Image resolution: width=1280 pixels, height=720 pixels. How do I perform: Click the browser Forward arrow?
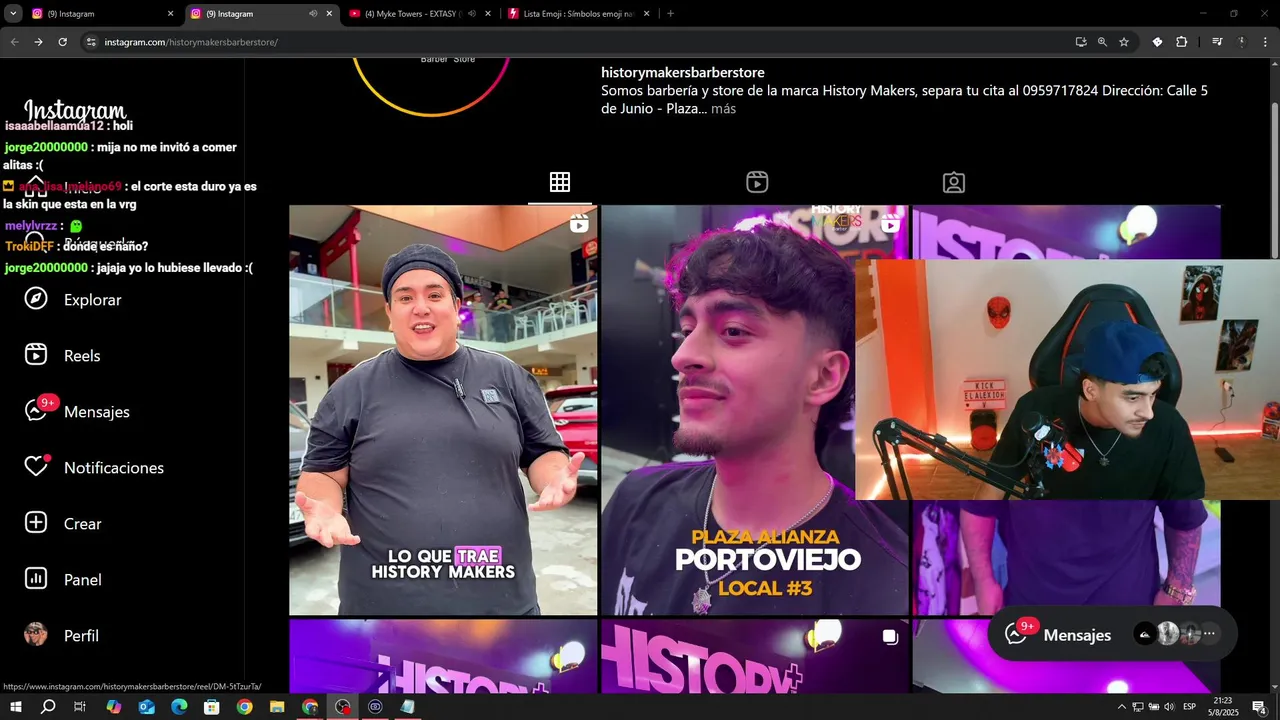pos(38,42)
